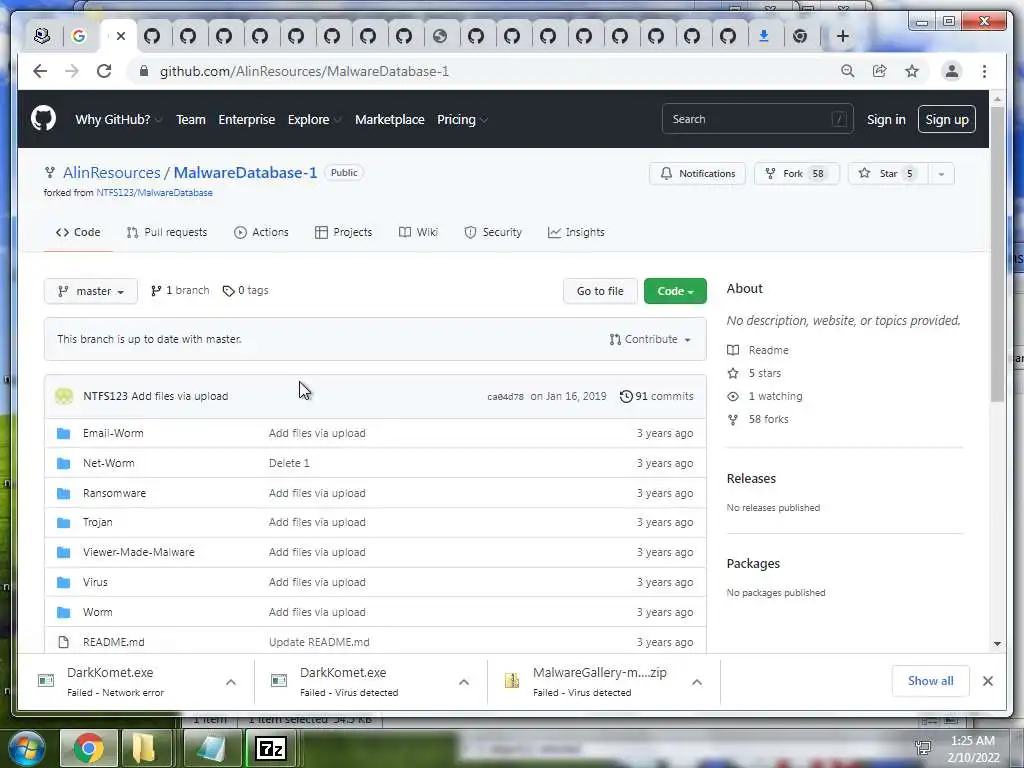Open the Trojan folder

pos(97,522)
